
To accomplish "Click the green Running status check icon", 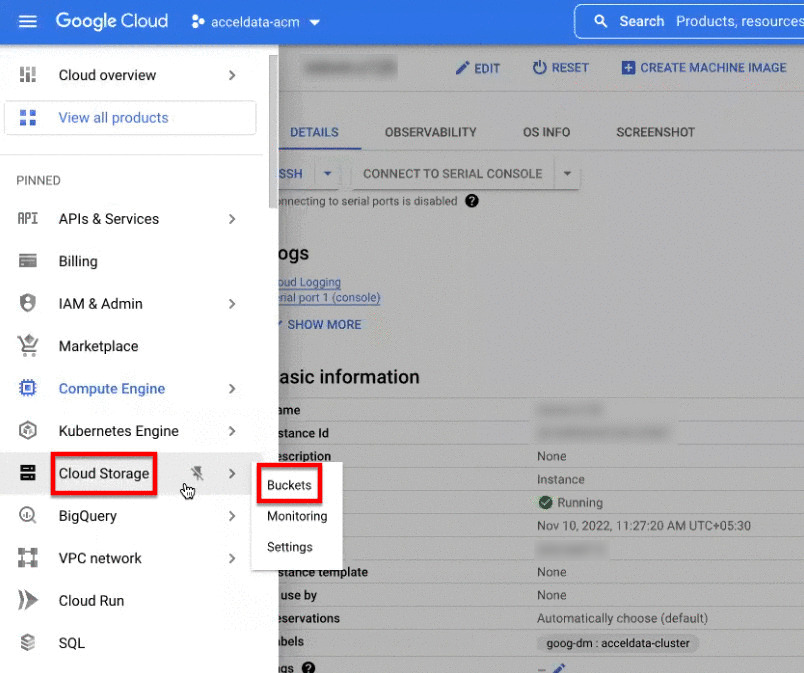I will pos(546,502).
